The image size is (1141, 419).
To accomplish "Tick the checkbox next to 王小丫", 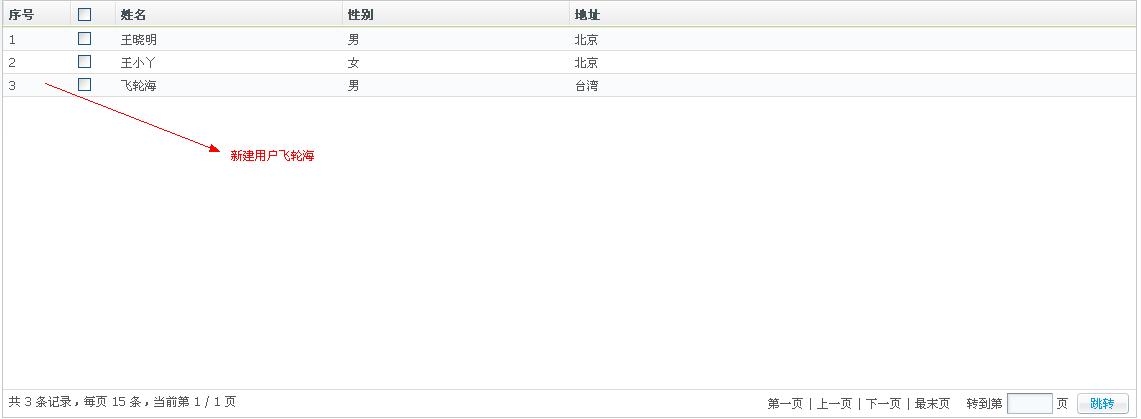I will coord(84,62).
